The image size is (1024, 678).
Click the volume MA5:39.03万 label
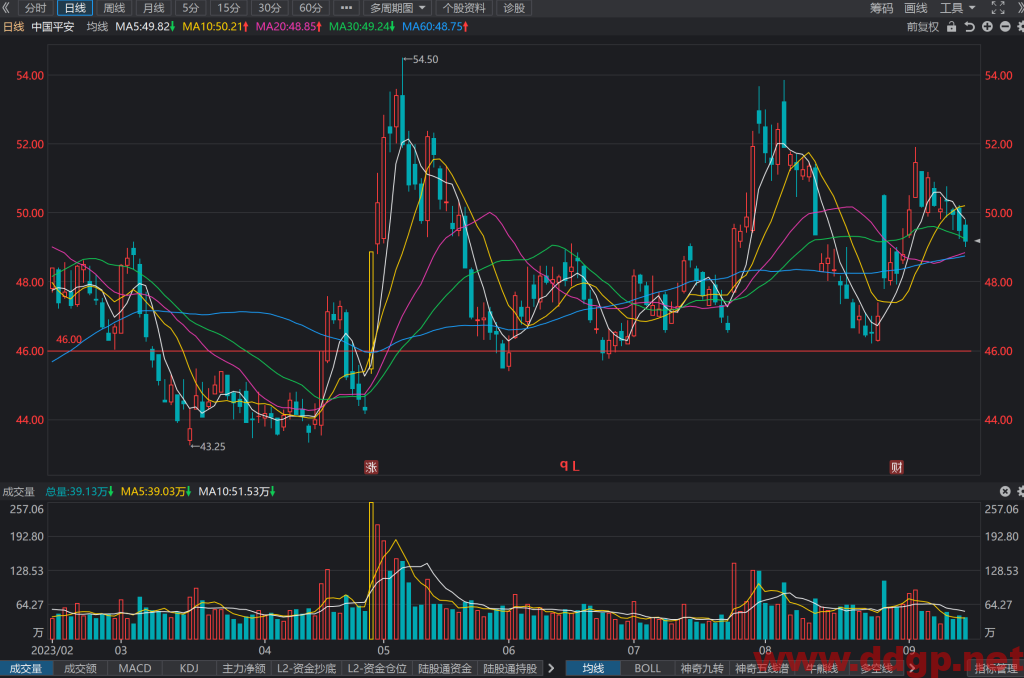click(155, 491)
